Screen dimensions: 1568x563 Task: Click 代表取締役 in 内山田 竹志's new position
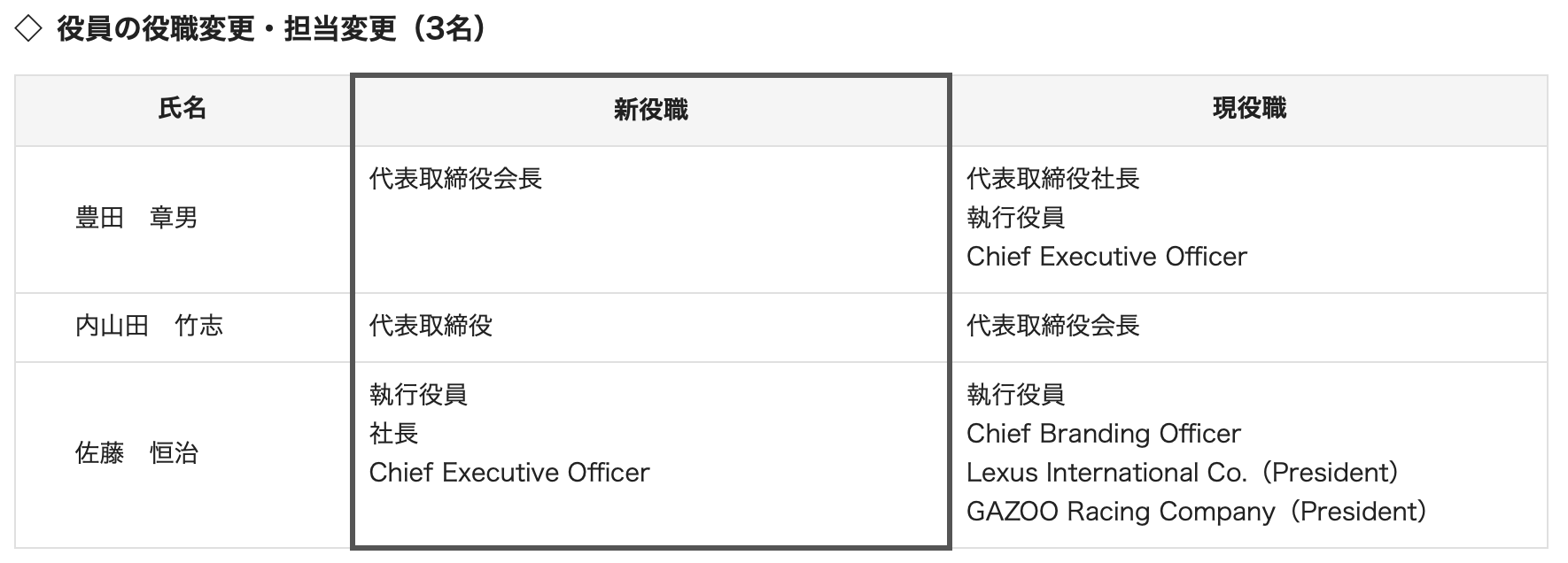431,326
